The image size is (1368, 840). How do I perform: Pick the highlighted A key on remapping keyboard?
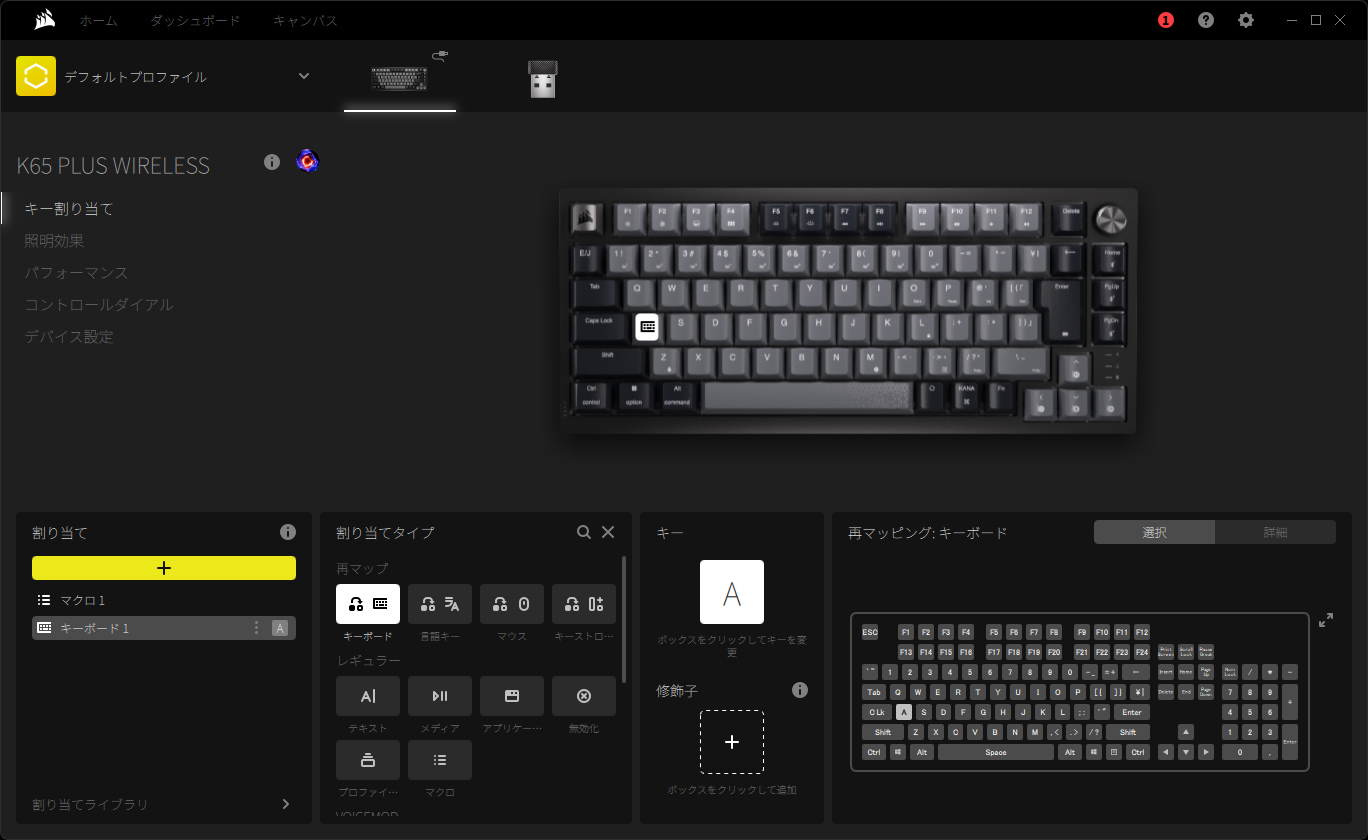(x=904, y=712)
